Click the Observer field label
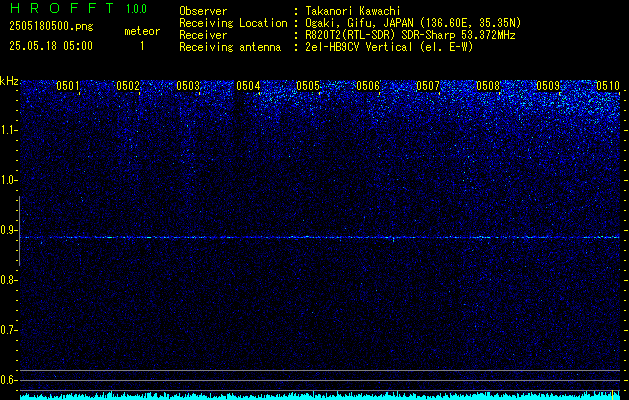 click(203, 11)
